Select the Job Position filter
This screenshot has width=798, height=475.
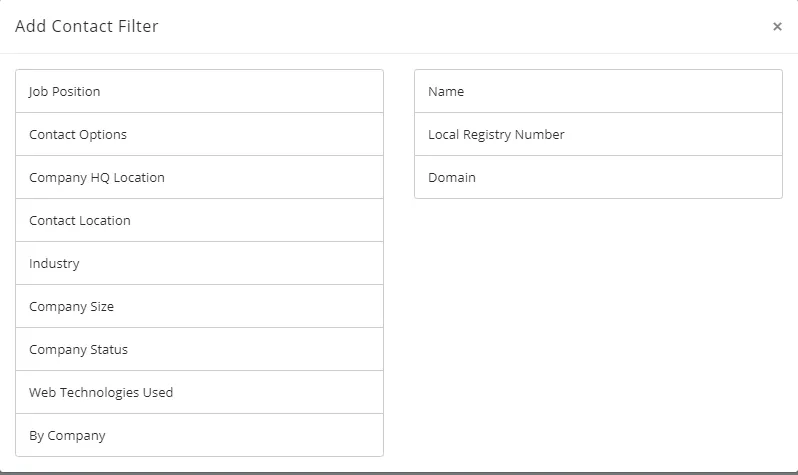click(x=199, y=91)
